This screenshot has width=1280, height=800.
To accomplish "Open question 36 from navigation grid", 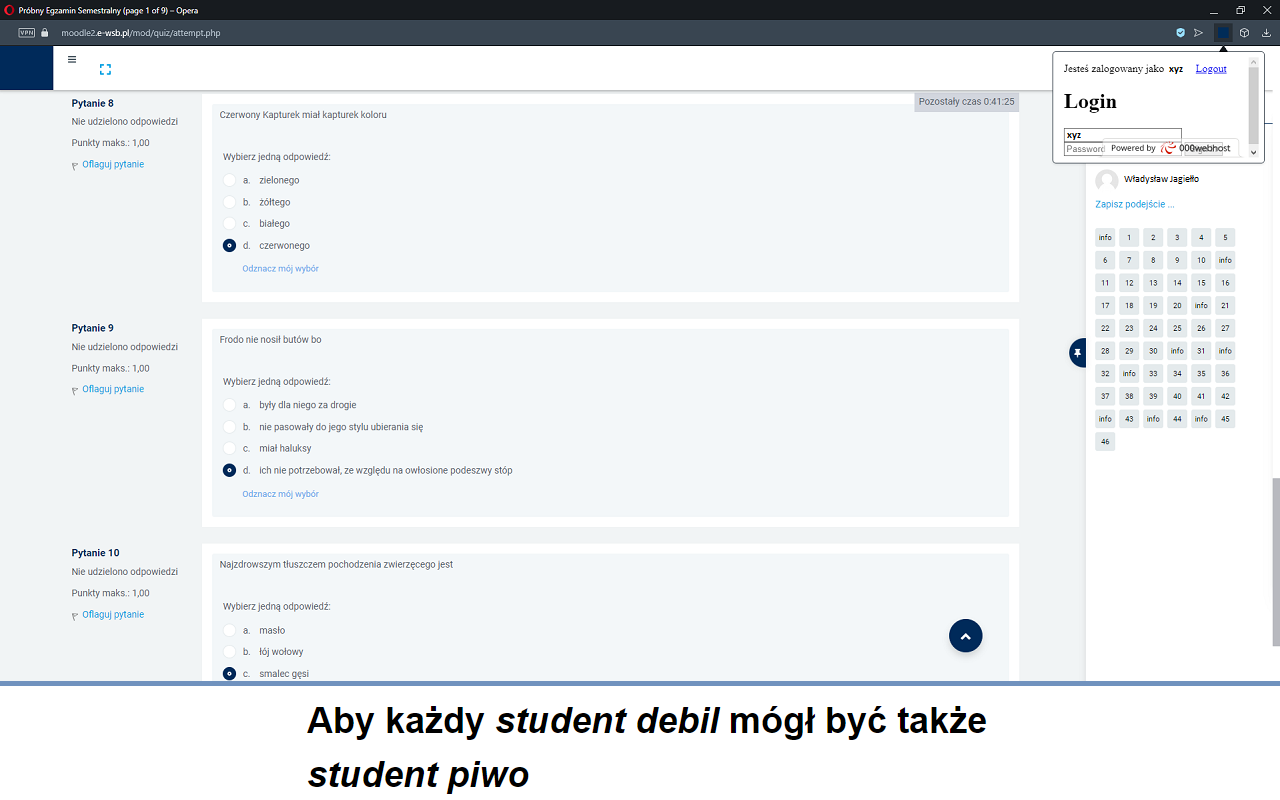I will [x=1225, y=373].
